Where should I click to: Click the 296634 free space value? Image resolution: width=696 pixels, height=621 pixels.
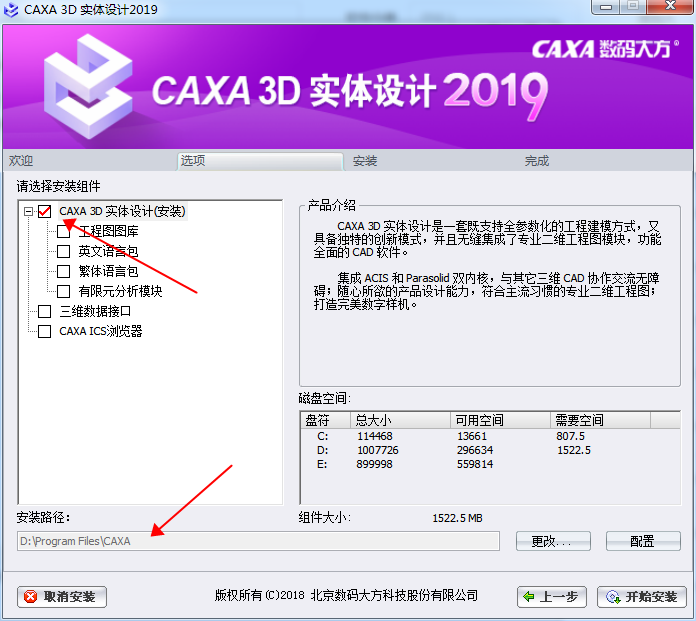pyautogui.click(x=475, y=450)
